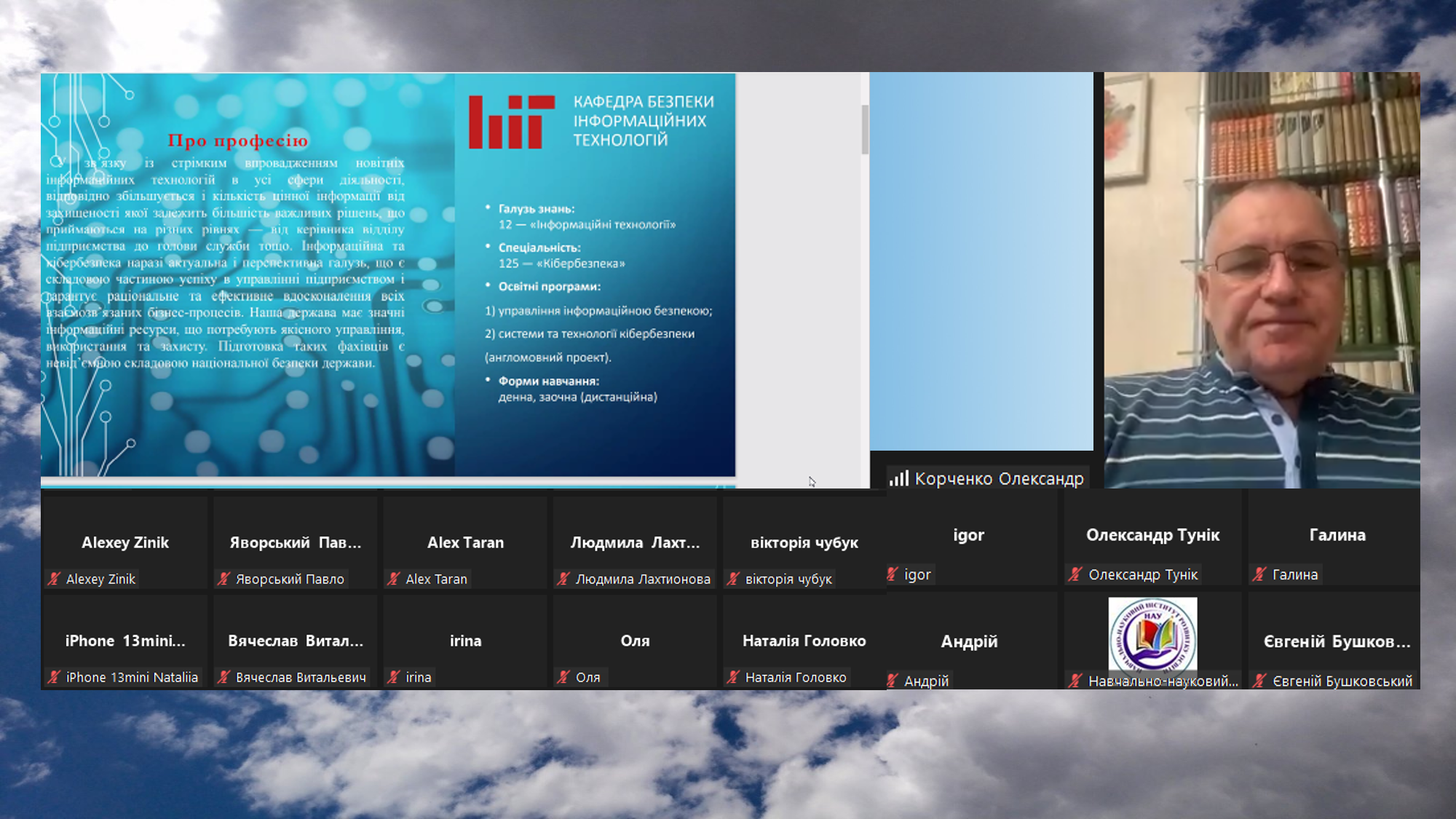Click muted mic icon next to Оля
Image resolution: width=1456 pixels, height=819 pixels.
(563, 677)
